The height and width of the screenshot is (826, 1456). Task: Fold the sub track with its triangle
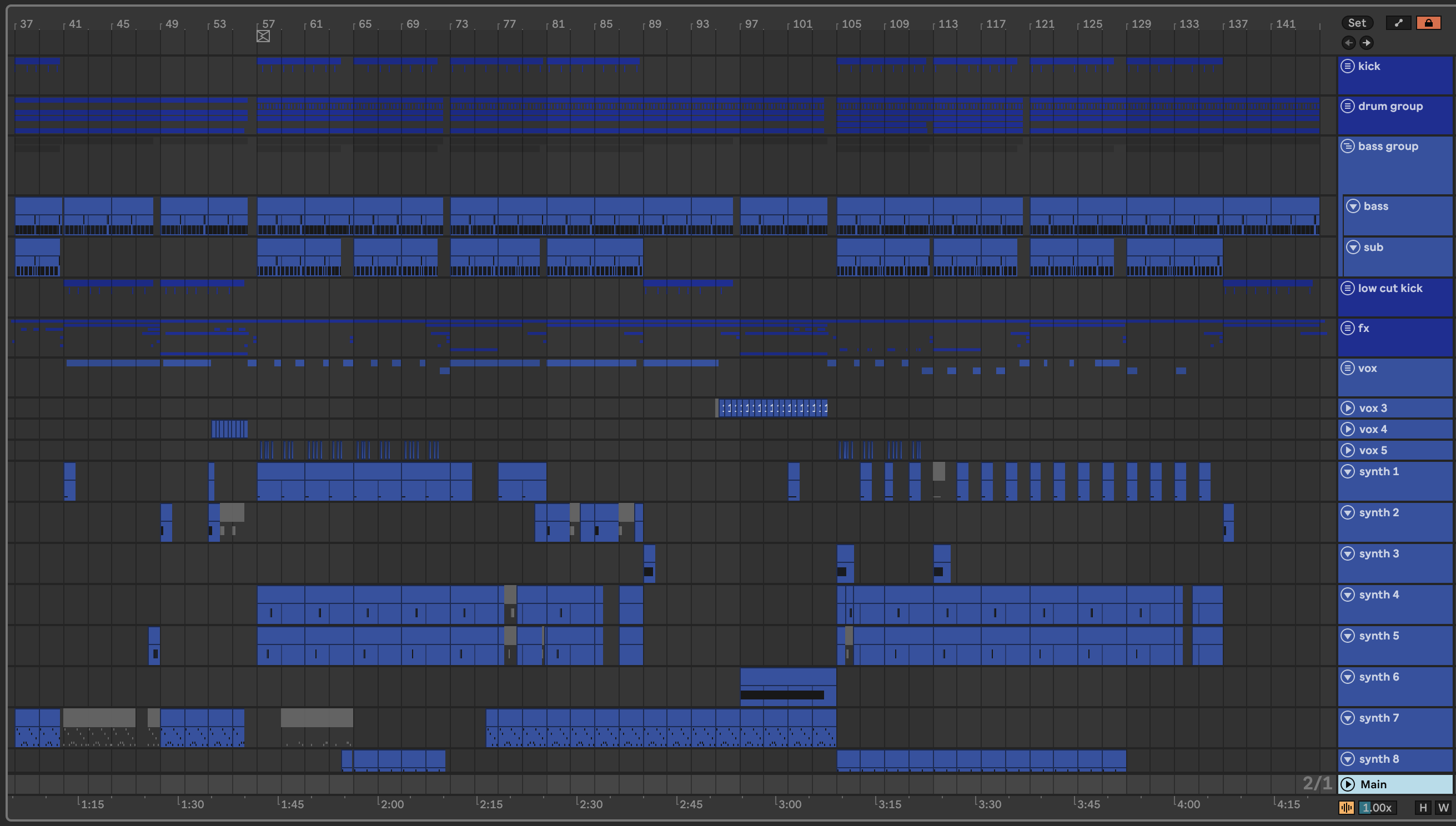(x=1353, y=248)
